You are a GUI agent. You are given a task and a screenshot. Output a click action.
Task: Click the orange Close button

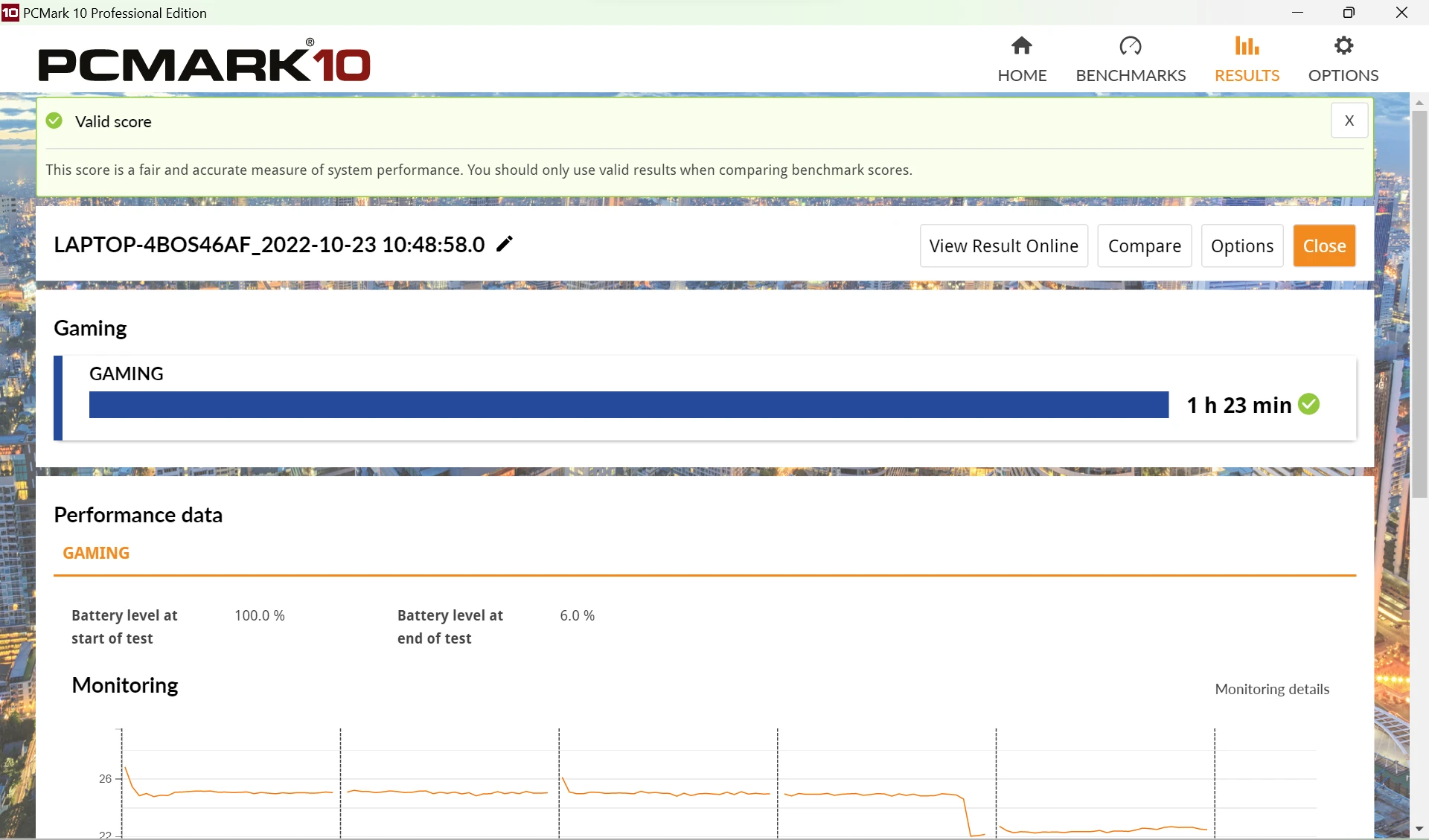[x=1324, y=246]
